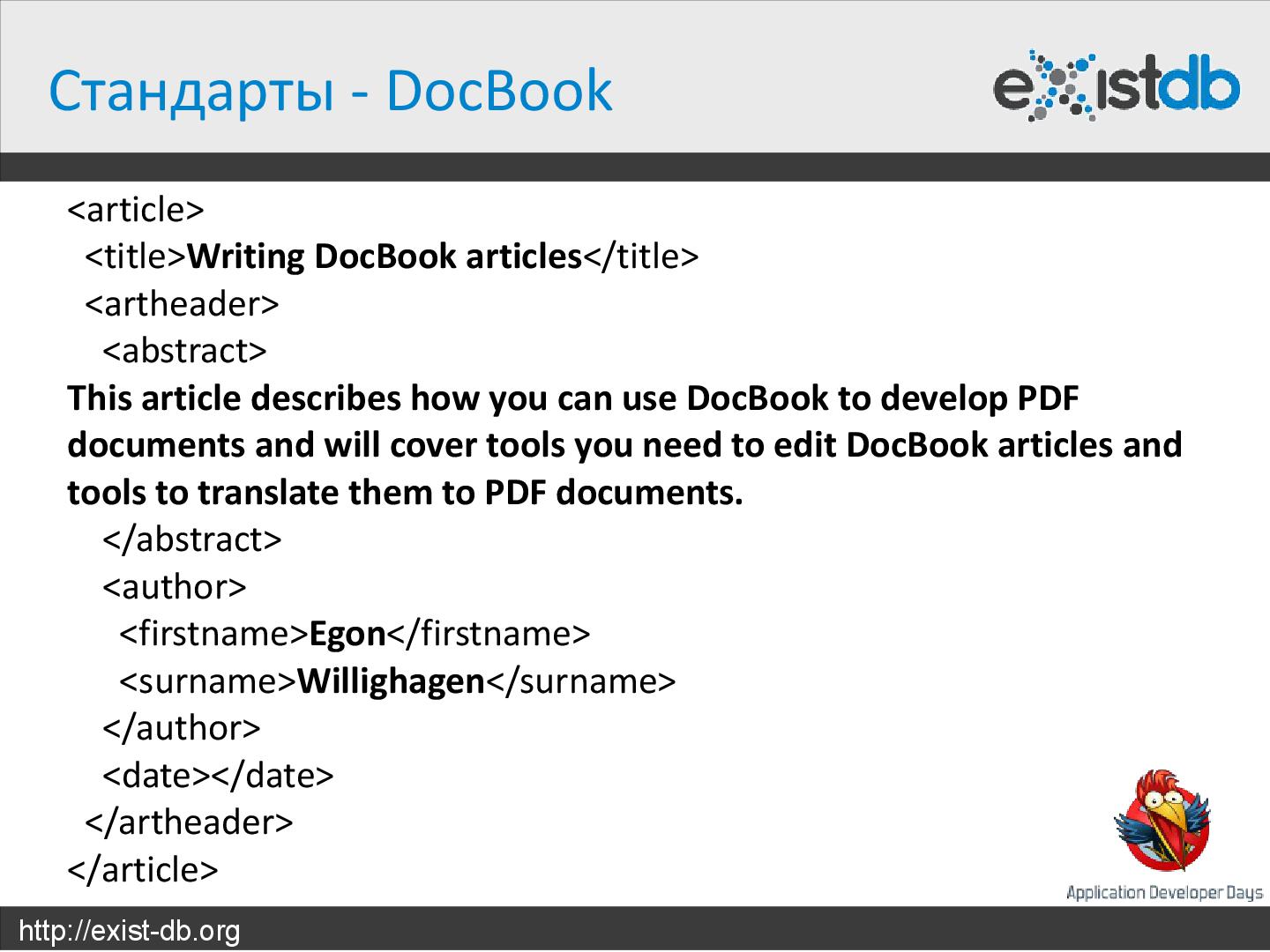Click the opening <abstract> tag

pyautogui.click(x=184, y=351)
